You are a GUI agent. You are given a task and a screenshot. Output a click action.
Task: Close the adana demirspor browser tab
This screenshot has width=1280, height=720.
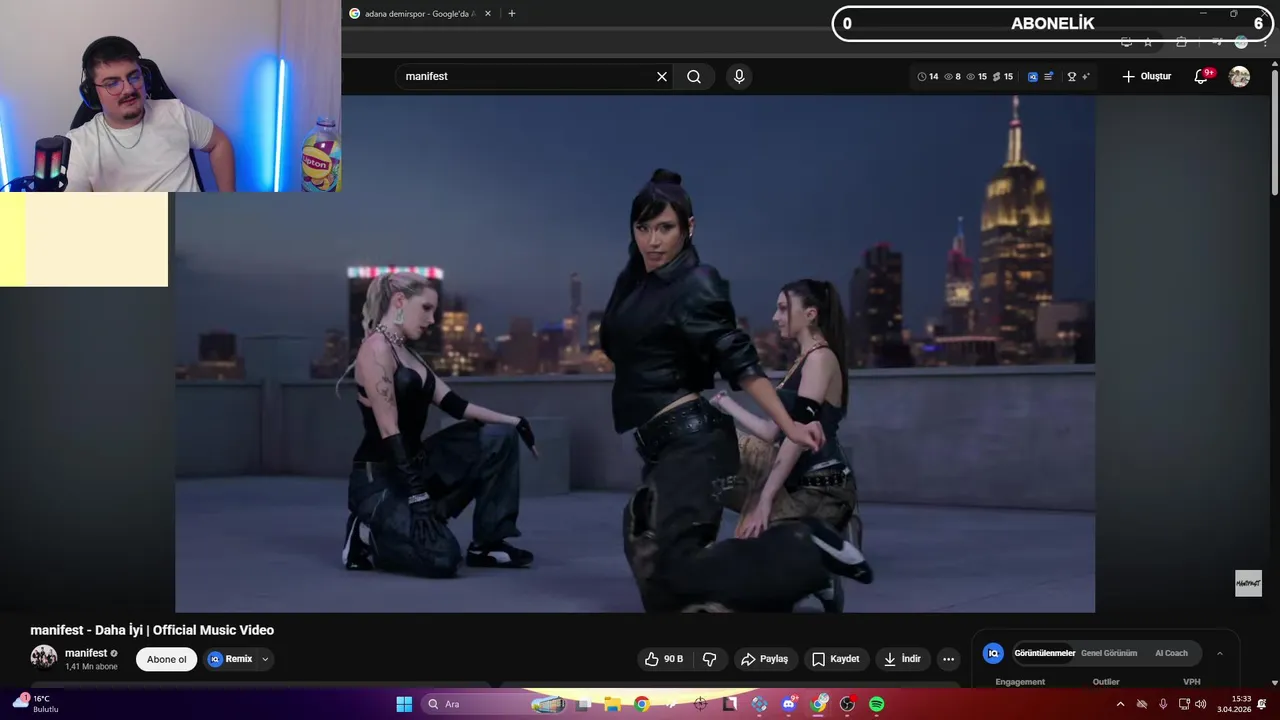click(x=488, y=14)
